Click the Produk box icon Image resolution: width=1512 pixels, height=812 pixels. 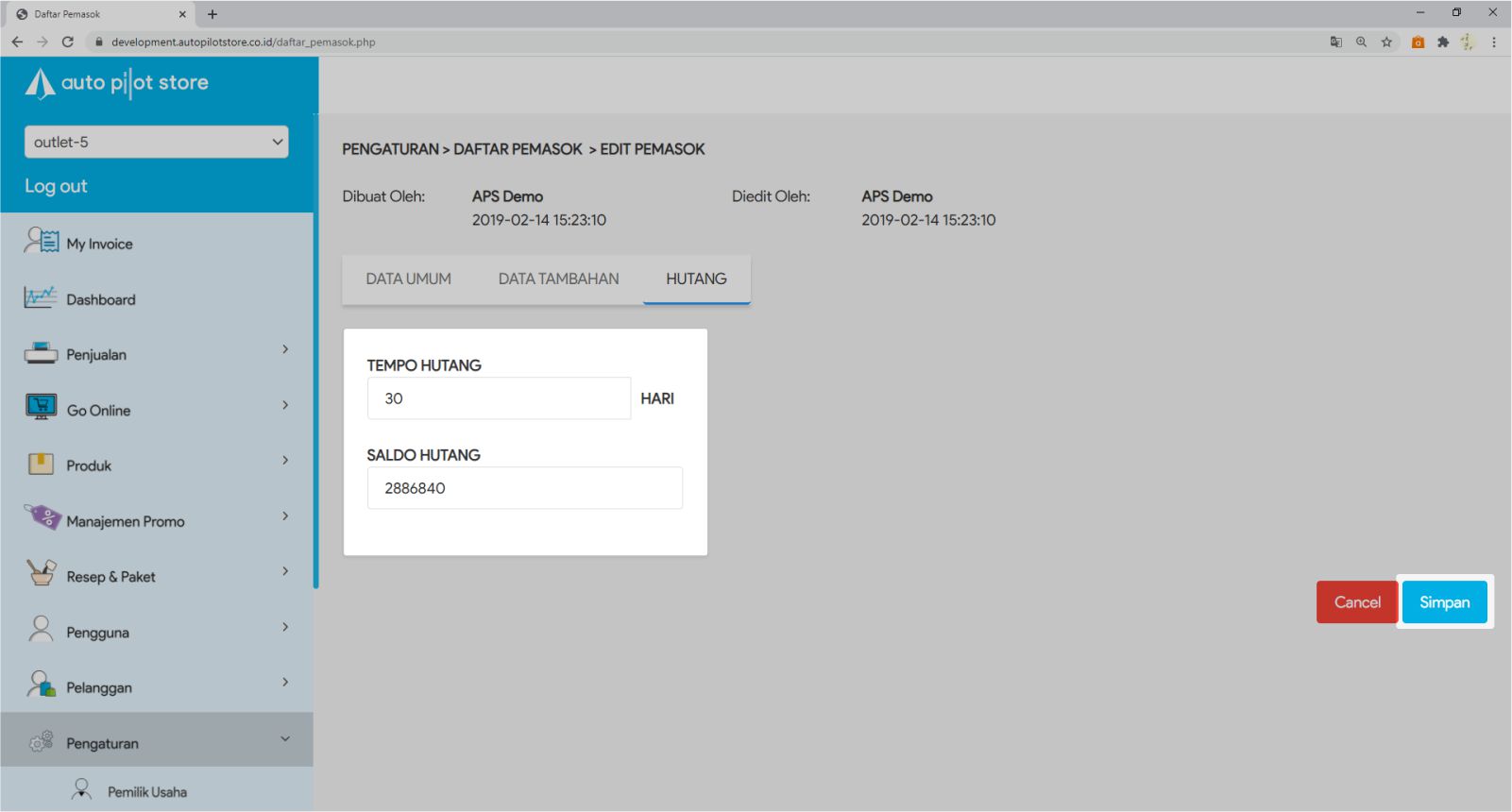[41, 464]
